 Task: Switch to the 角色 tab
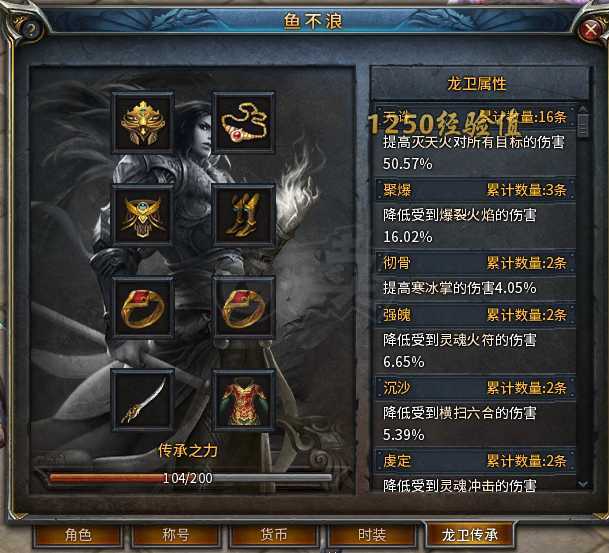coord(78,535)
